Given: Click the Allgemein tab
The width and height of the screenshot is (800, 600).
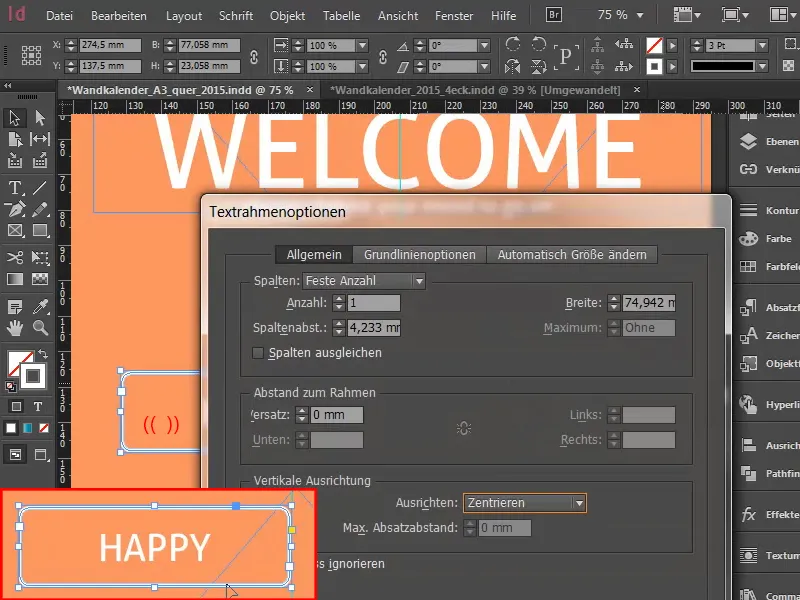Looking at the screenshot, I should tap(314, 255).
